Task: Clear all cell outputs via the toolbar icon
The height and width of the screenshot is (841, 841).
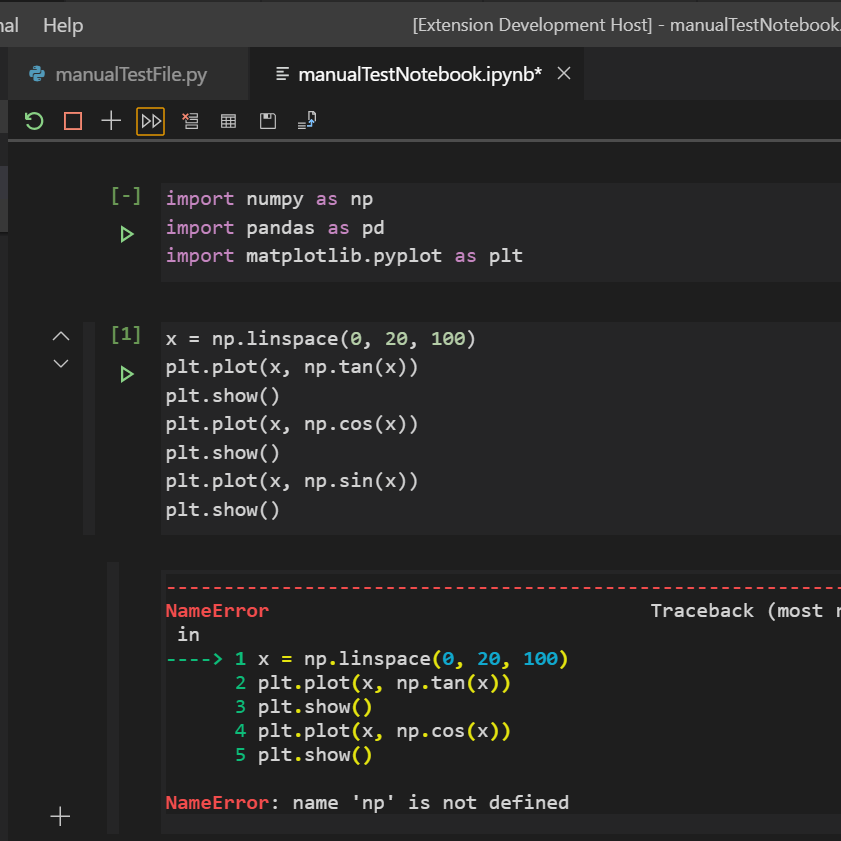Action: click(190, 120)
